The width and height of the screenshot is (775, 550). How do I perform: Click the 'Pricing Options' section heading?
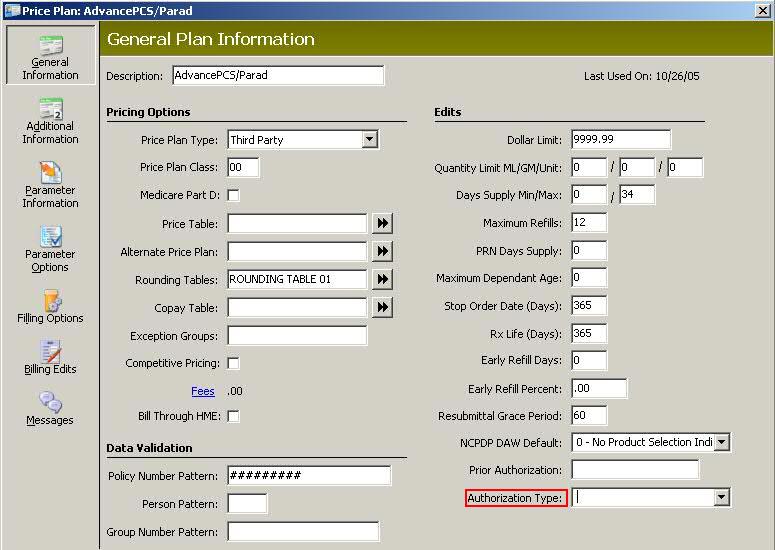(x=148, y=112)
